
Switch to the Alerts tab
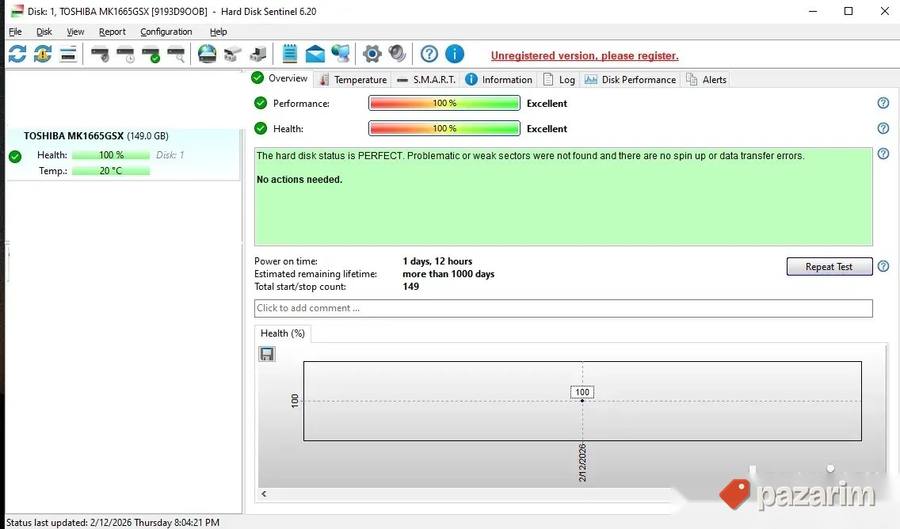point(707,80)
